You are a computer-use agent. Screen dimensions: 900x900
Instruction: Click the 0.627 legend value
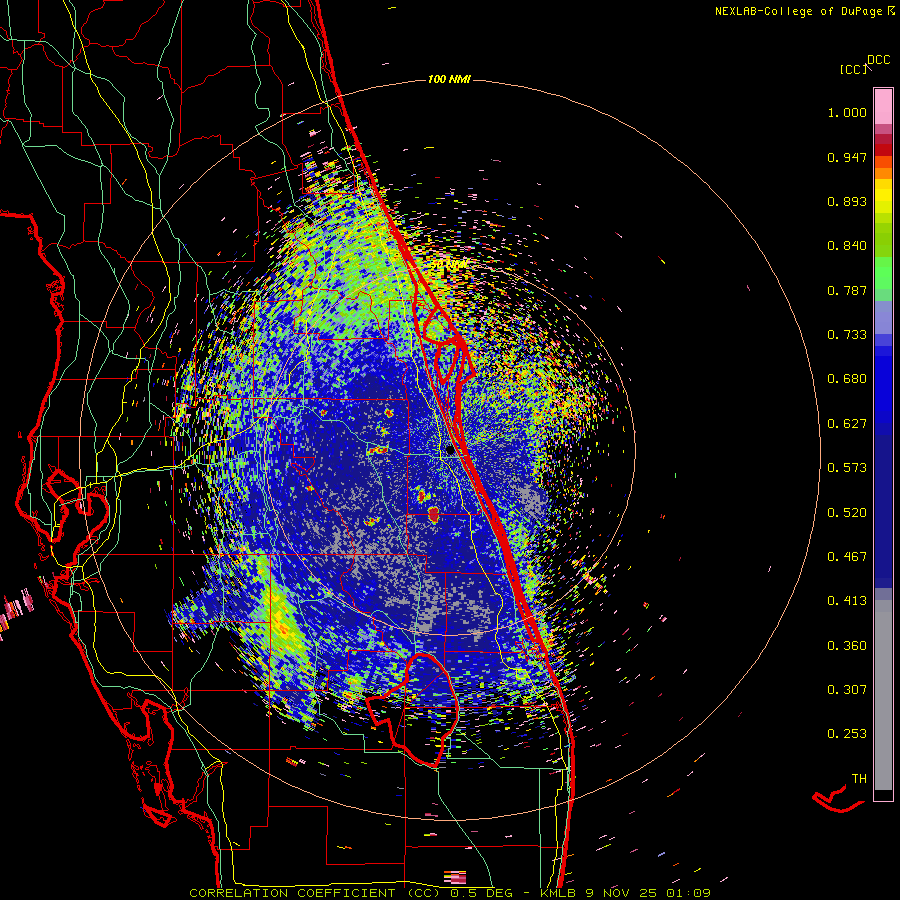coord(847,424)
